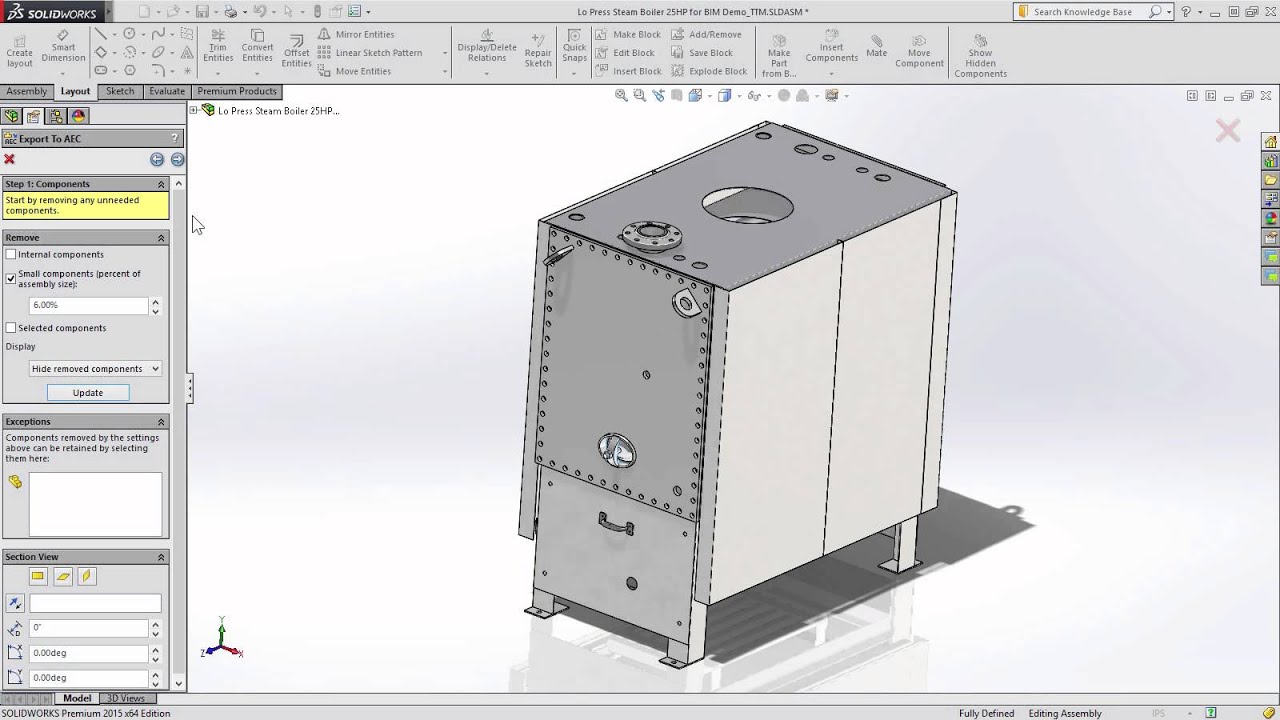Select Linear Sketch Pattern tool
The height and width of the screenshot is (720, 1280).
[x=370, y=53]
